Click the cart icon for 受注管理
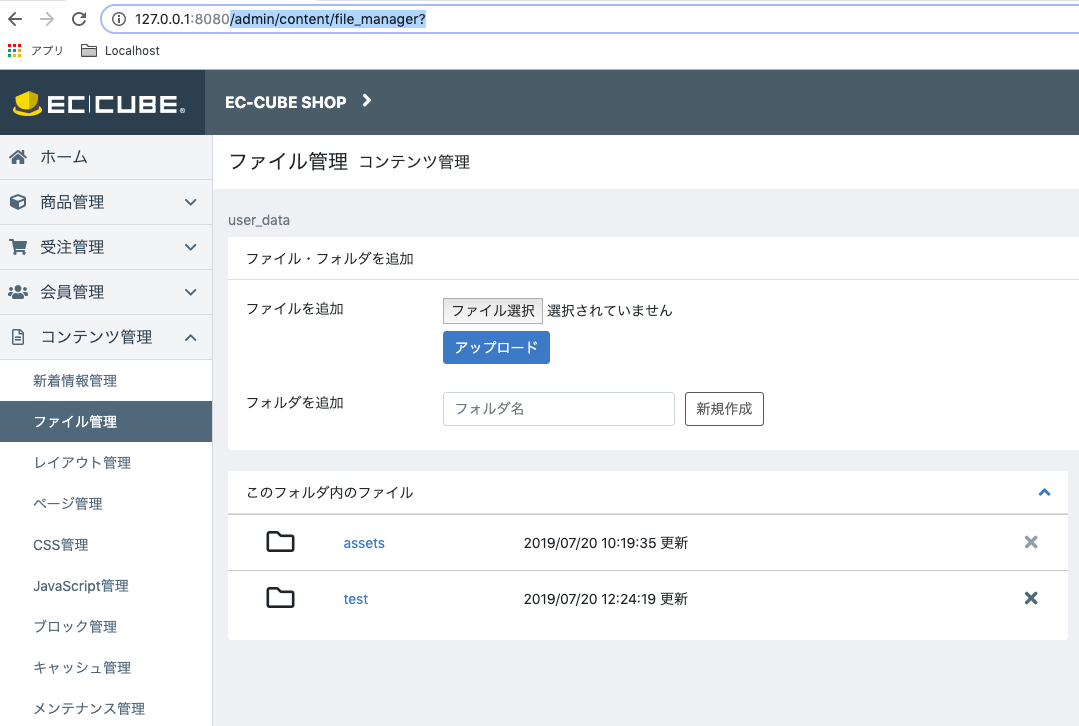 (x=18, y=247)
